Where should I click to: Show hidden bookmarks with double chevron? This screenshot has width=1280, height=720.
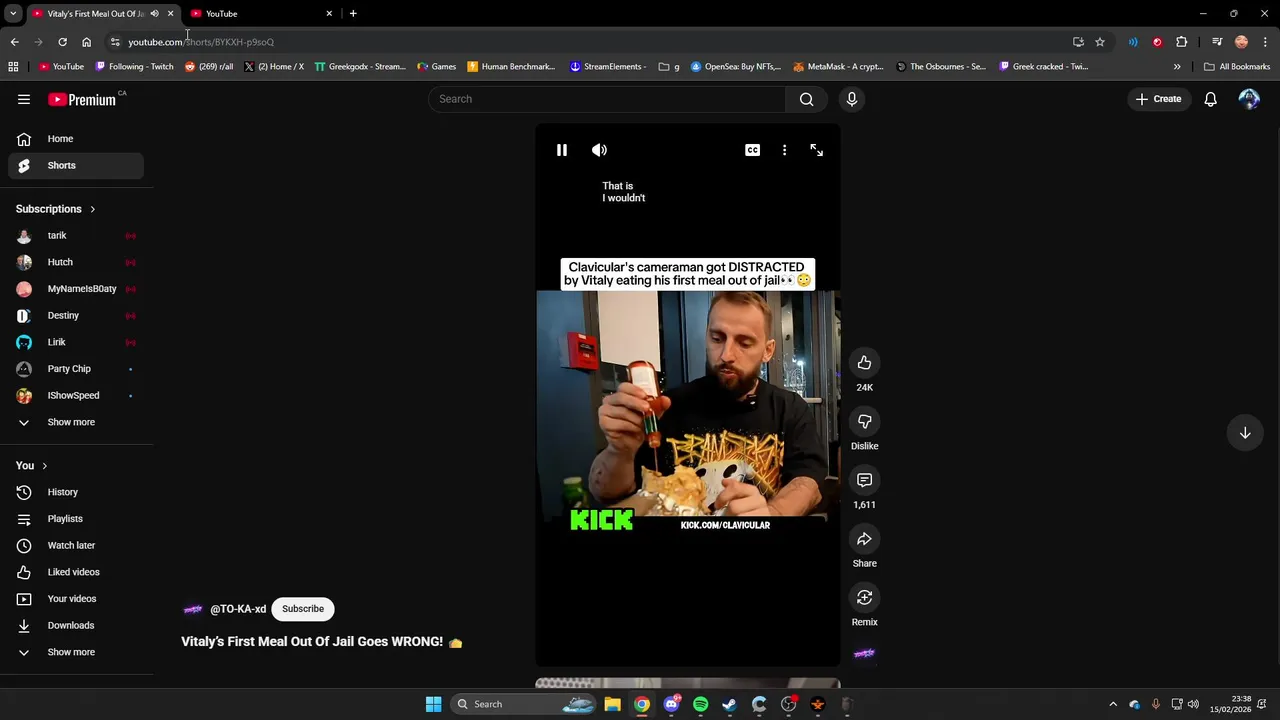(1177, 67)
